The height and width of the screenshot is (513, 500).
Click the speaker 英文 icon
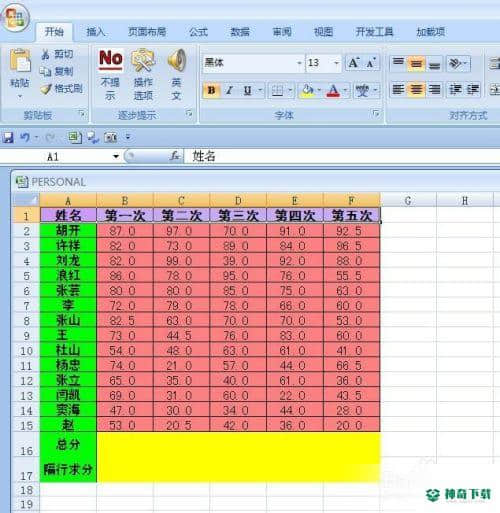click(x=177, y=60)
